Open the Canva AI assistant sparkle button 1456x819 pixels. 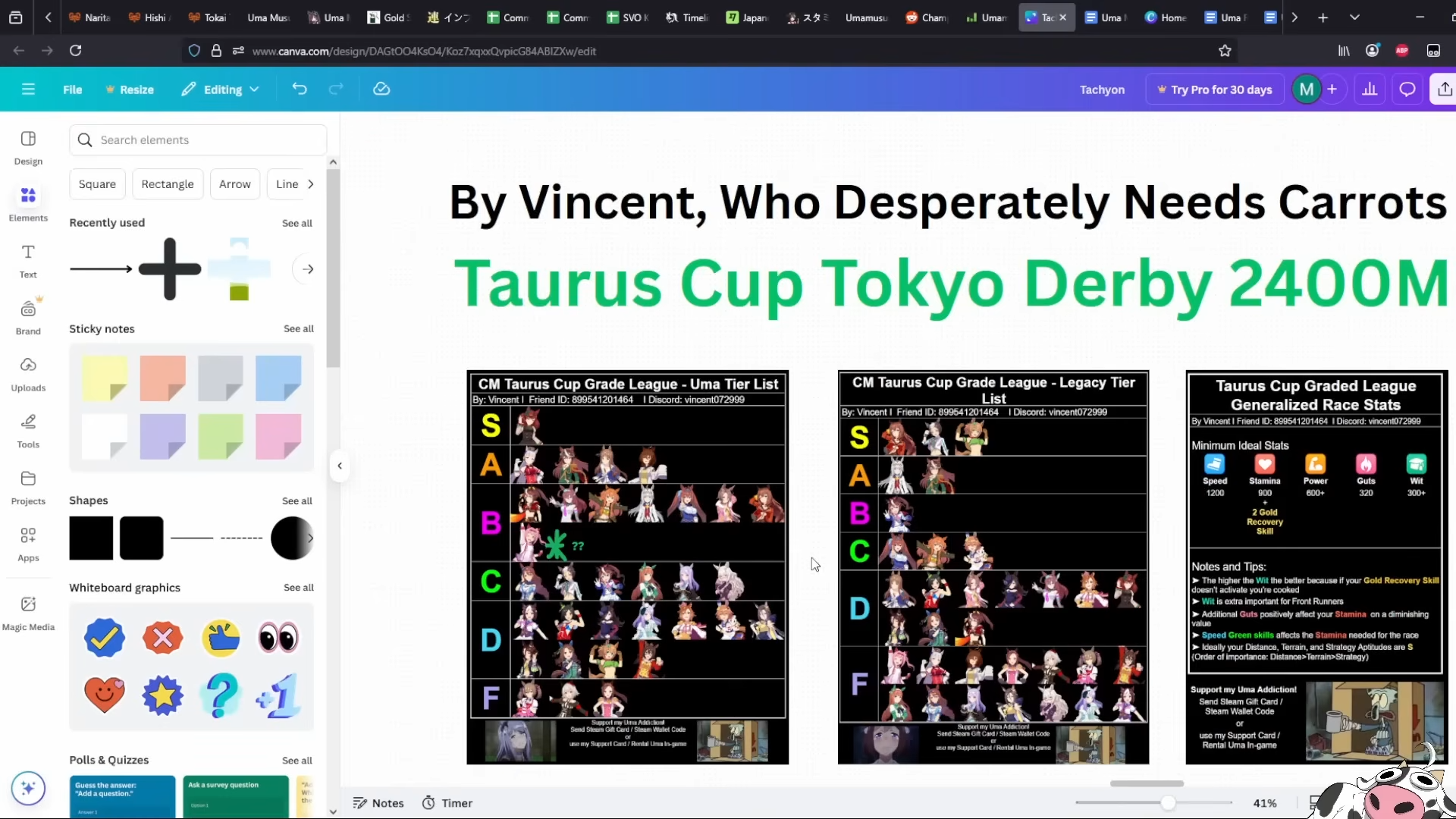(x=28, y=788)
